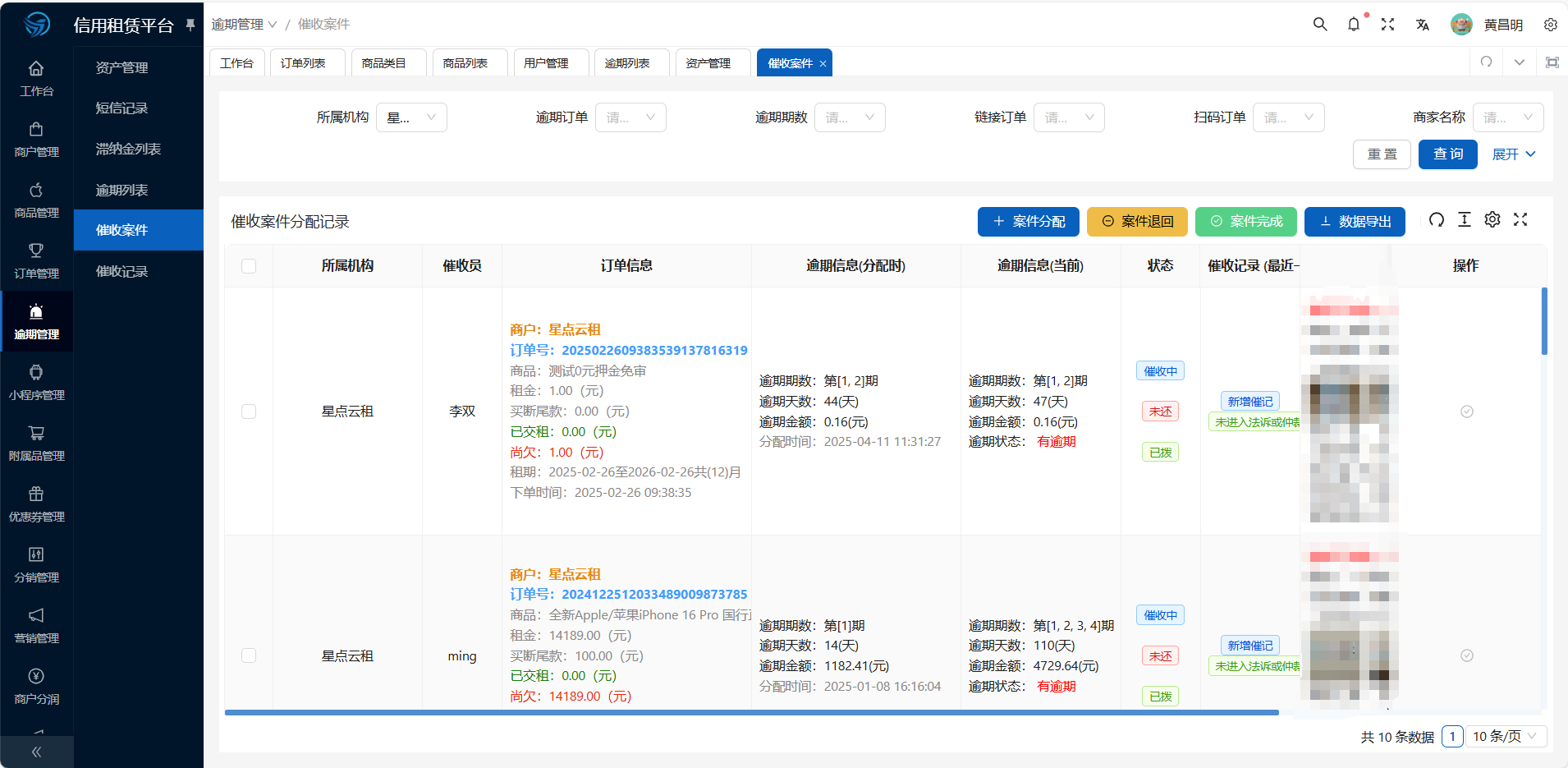Toggle fullscreen from the header icon
This screenshot has height=768, width=1568.
1387,25
